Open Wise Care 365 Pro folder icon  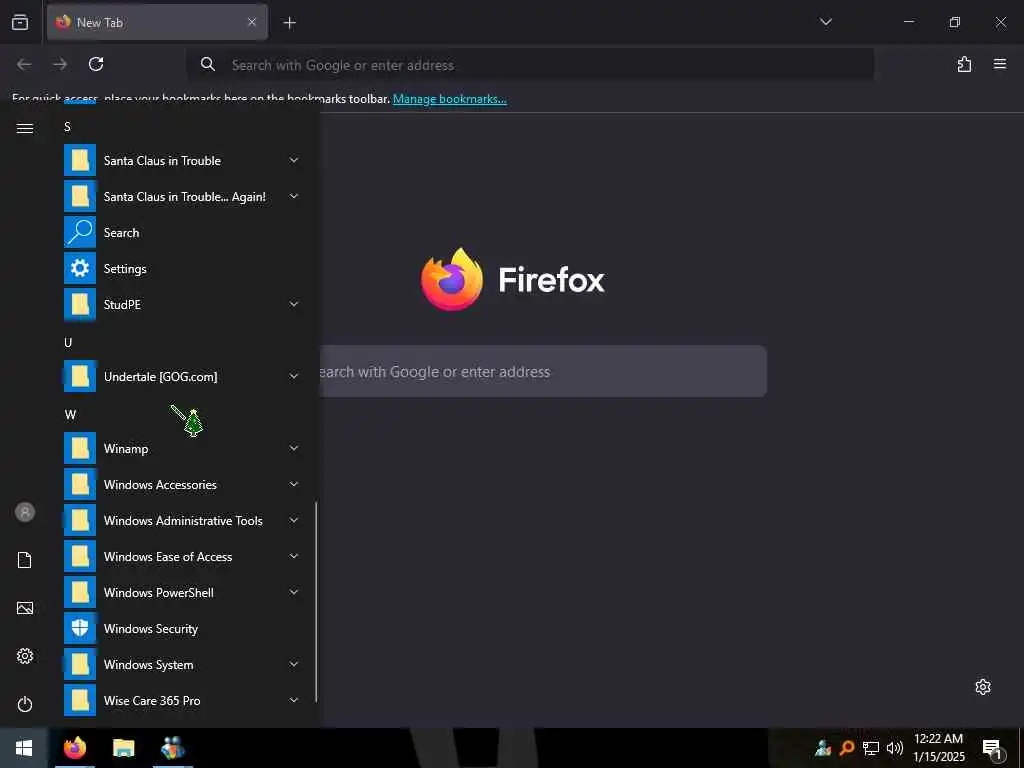pos(80,700)
